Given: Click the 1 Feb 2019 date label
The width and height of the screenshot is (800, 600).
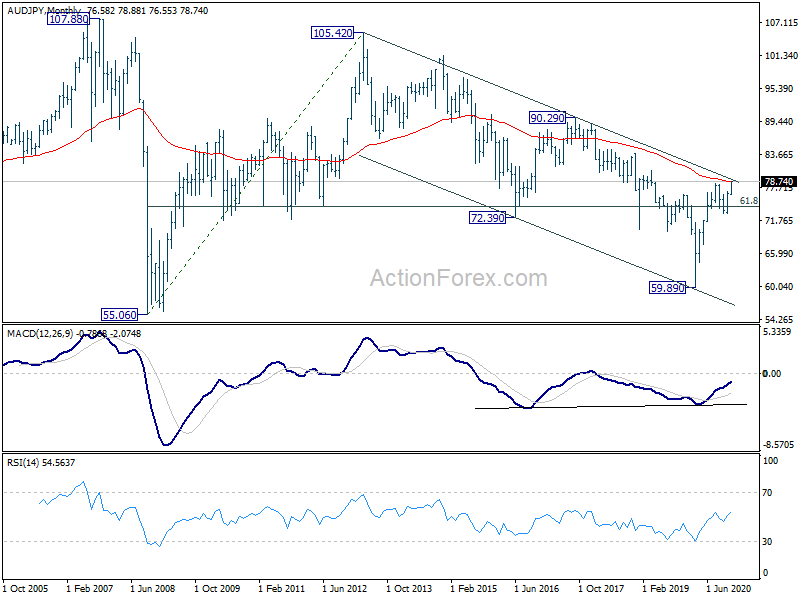Looking at the screenshot, I should (x=665, y=589).
